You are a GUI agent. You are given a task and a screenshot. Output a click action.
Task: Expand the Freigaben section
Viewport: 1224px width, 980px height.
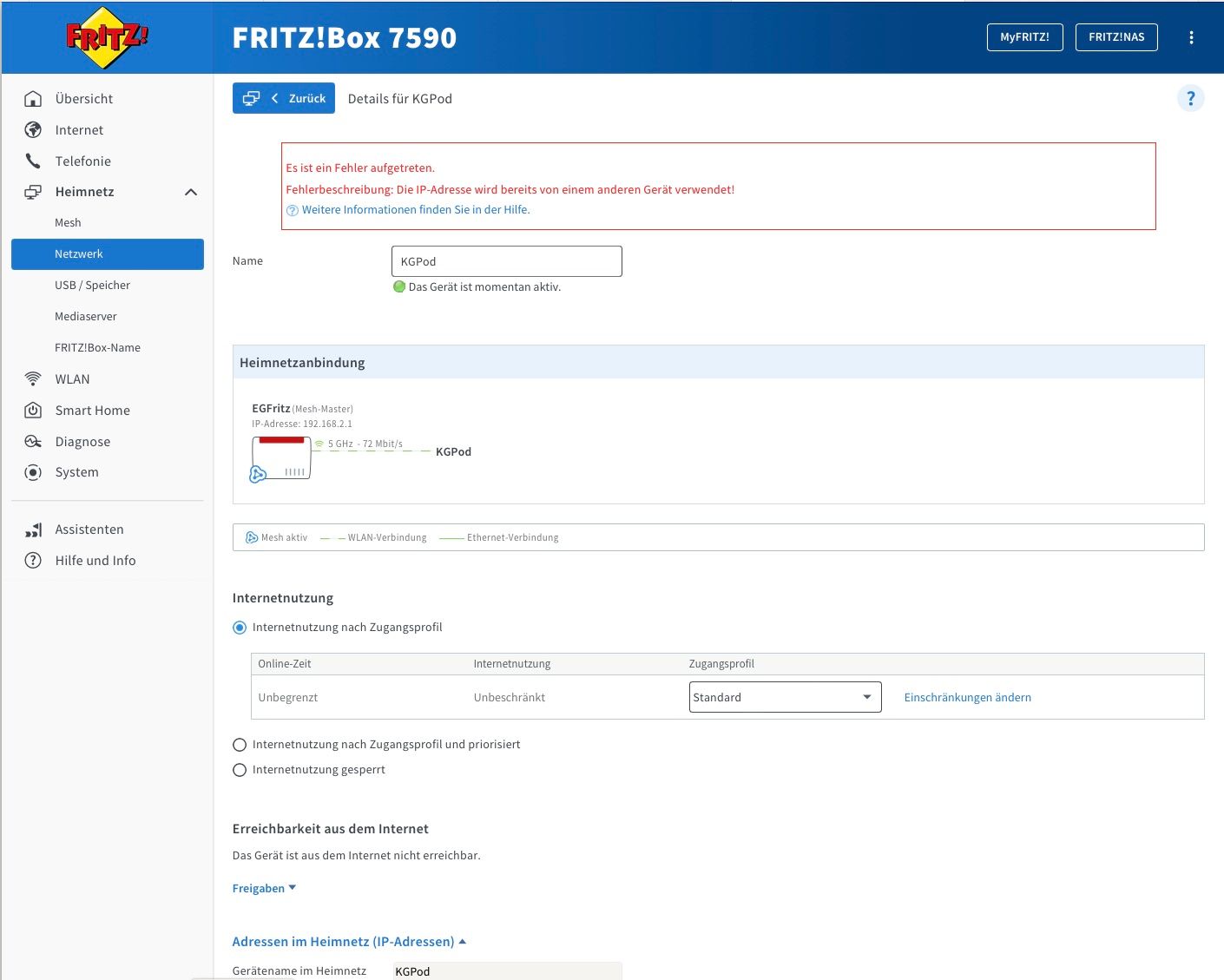pyautogui.click(x=264, y=888)
